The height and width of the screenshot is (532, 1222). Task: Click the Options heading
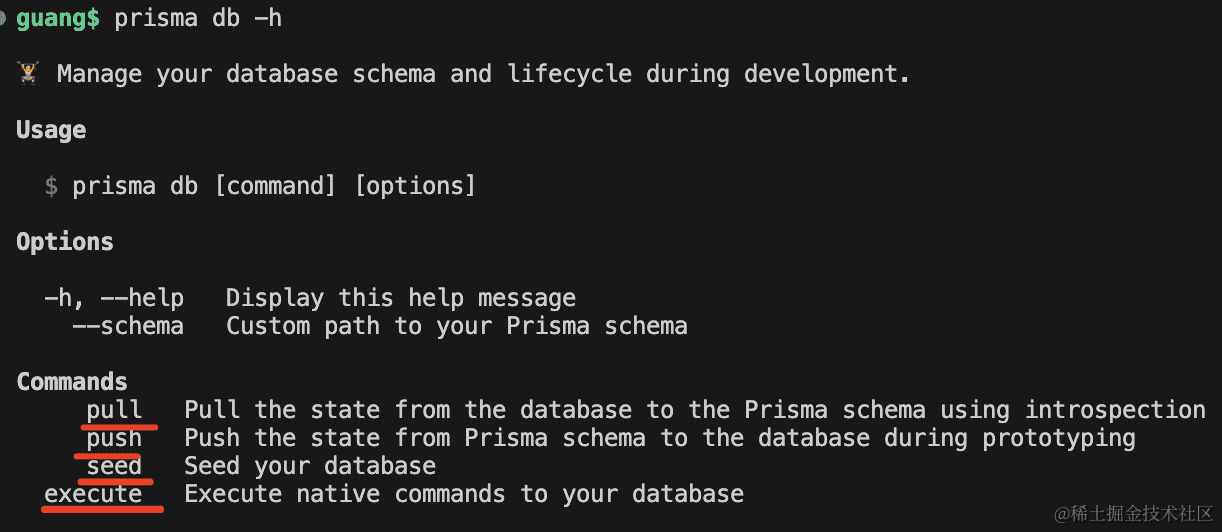[x=65, y=242]
